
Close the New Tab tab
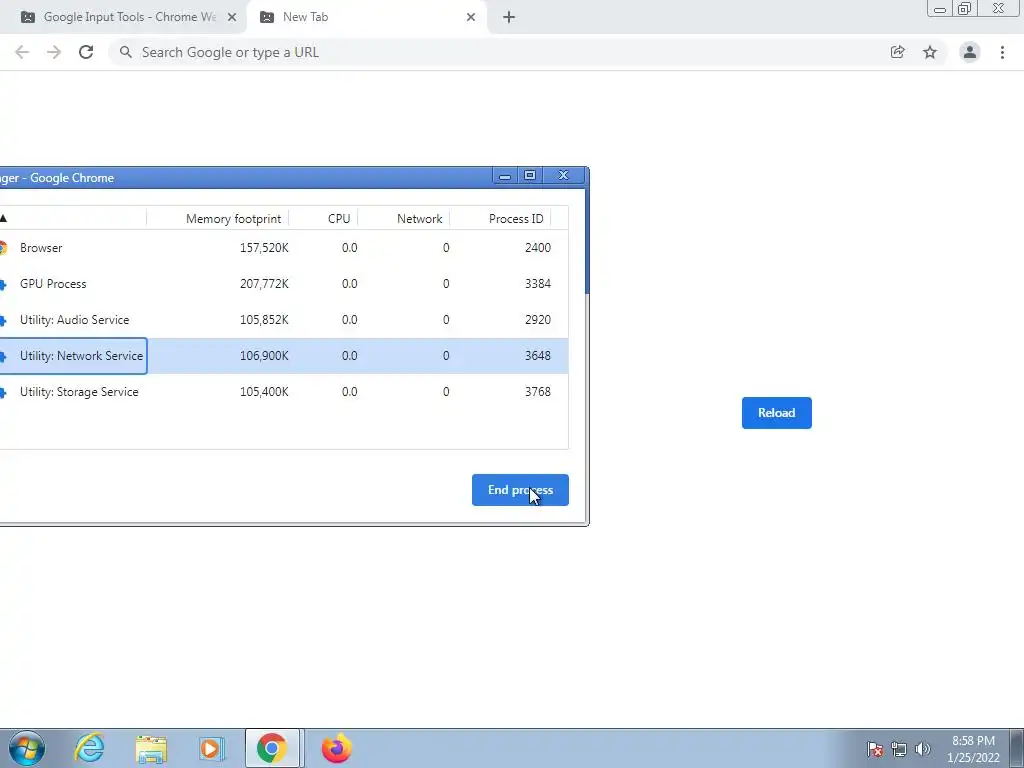471,17
